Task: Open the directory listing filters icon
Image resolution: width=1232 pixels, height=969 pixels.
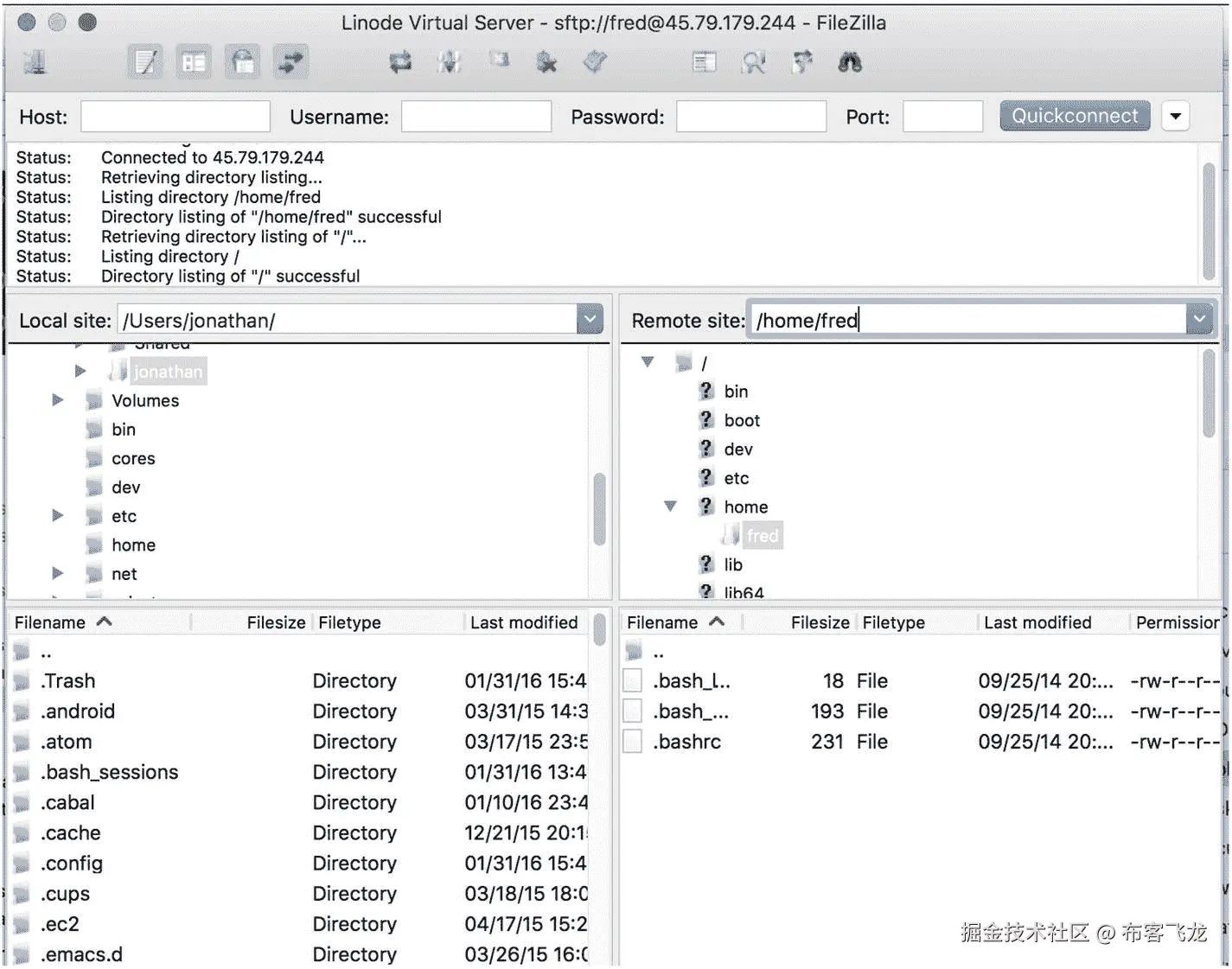Action: click(705, 62)
